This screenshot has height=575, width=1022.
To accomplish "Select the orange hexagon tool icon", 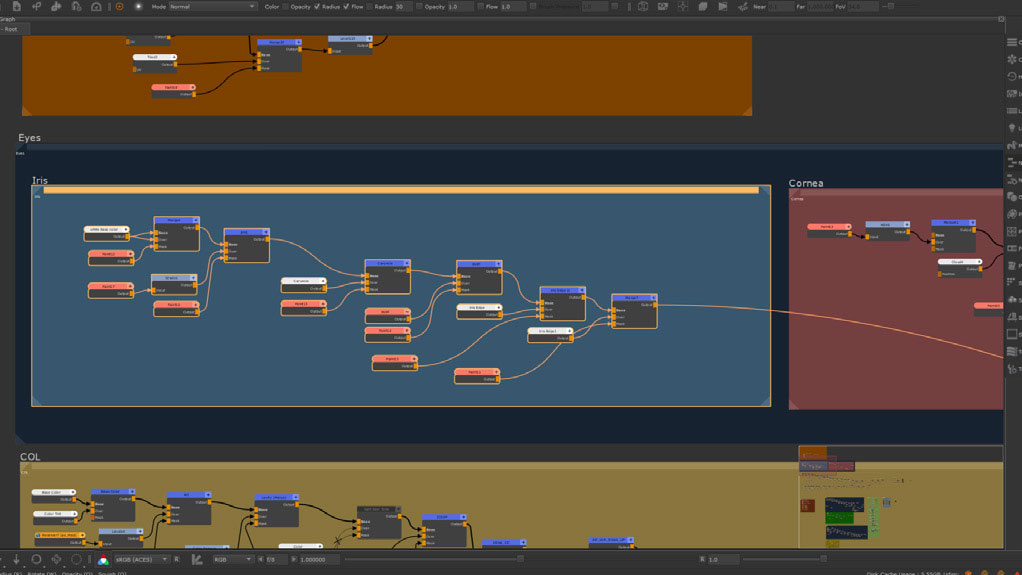I will click(119, 7).
